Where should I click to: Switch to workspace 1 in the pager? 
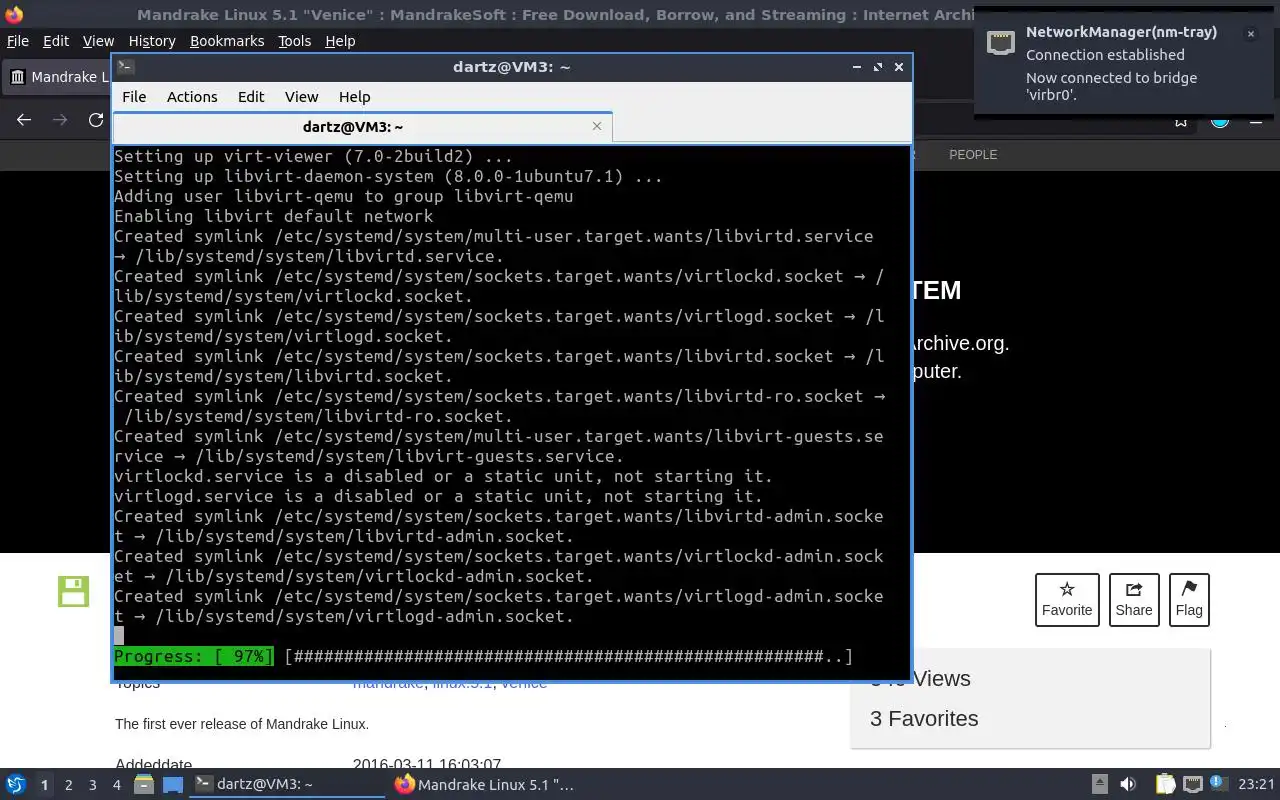[44, 785]
